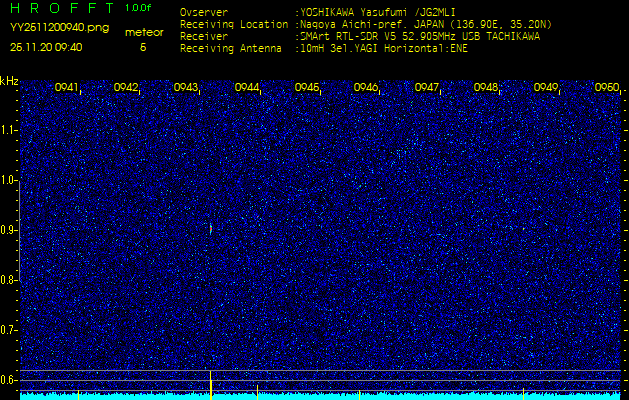Click the meteor count number 5
The image size is (629, 400).
coord(143,47)
